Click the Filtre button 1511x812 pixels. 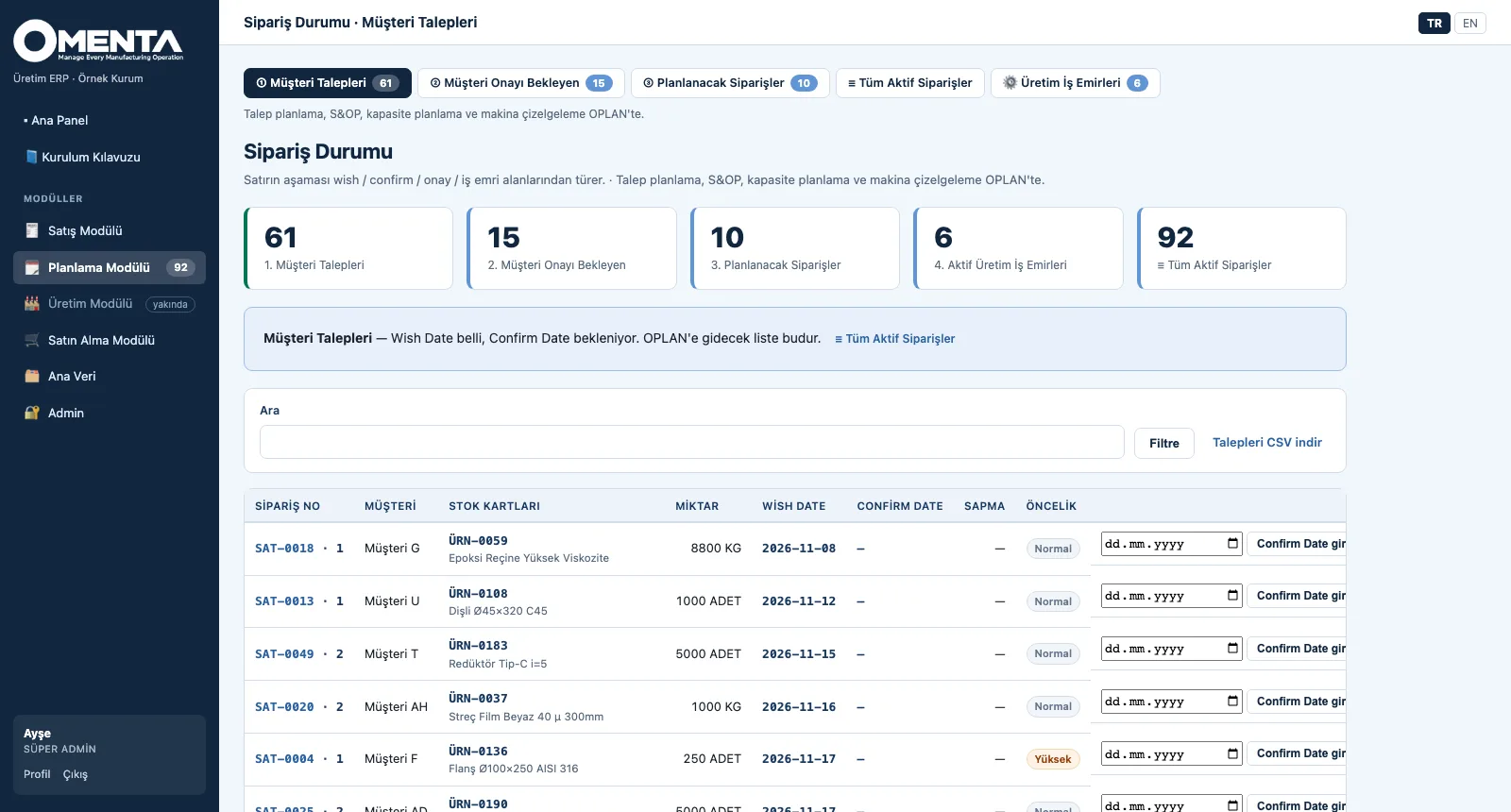point(1164,443)
